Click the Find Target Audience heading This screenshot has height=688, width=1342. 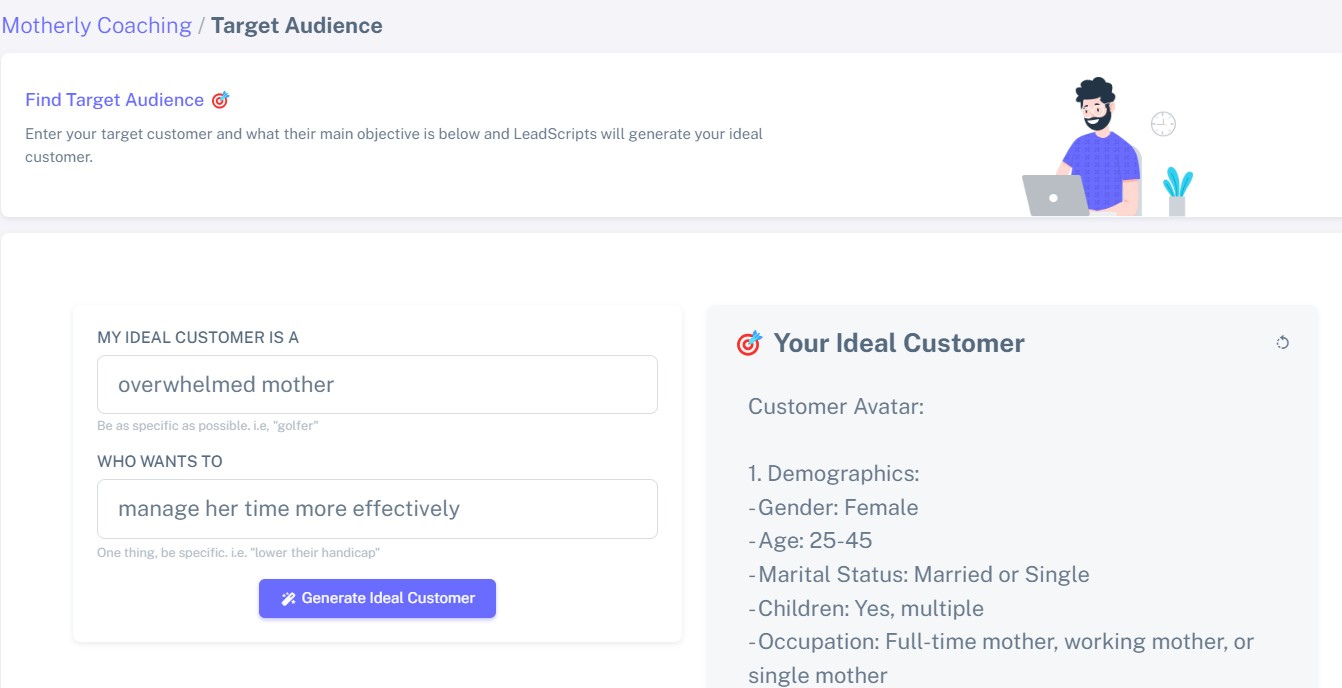click(x=114, y=100)
